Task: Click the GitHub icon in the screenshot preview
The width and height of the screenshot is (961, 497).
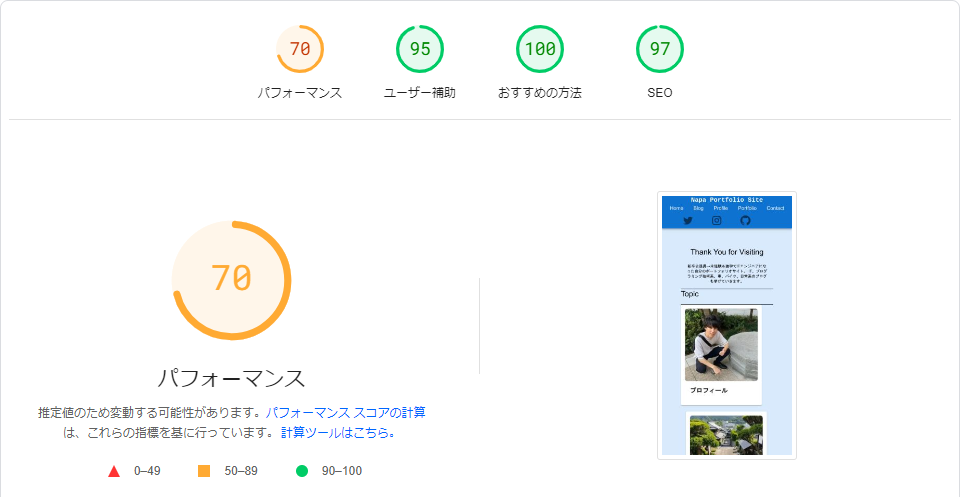Action: [x=745, y=221]
